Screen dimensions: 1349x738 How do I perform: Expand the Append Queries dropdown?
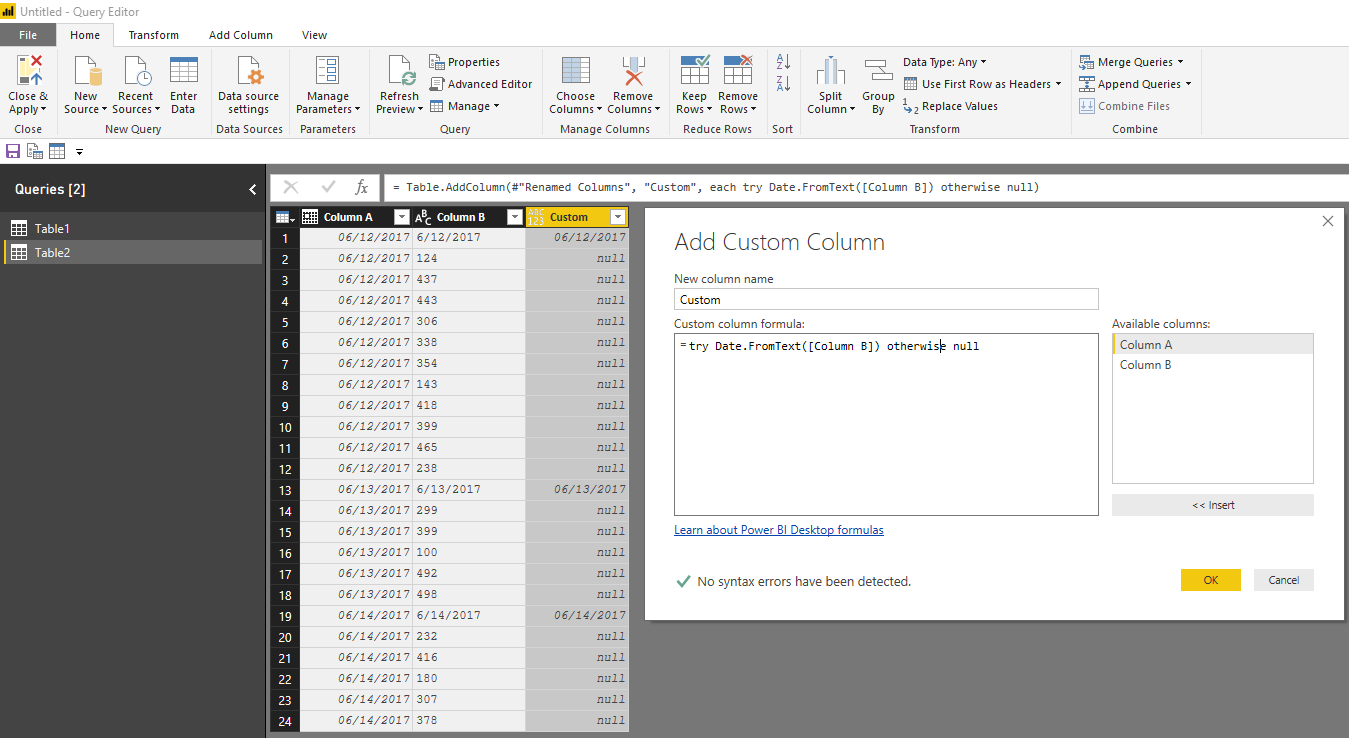(1189, 84)
